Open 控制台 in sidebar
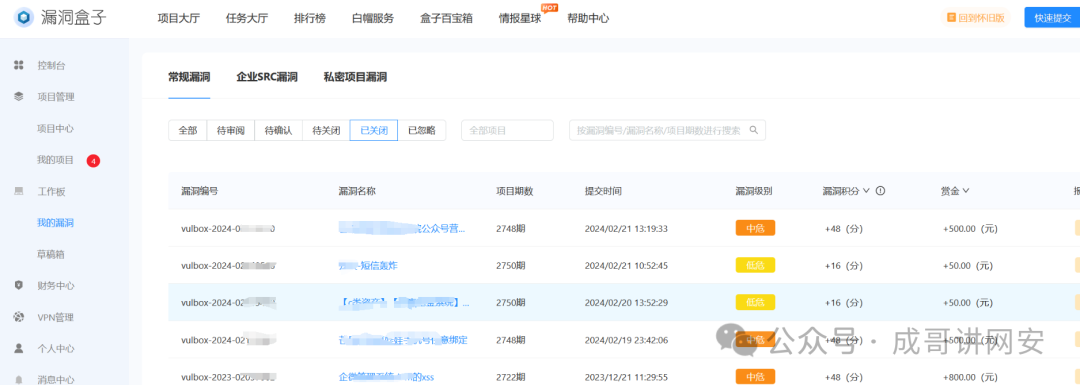Image resolution: width=1080 pixels, height=385 pixels. pos(52,65)
